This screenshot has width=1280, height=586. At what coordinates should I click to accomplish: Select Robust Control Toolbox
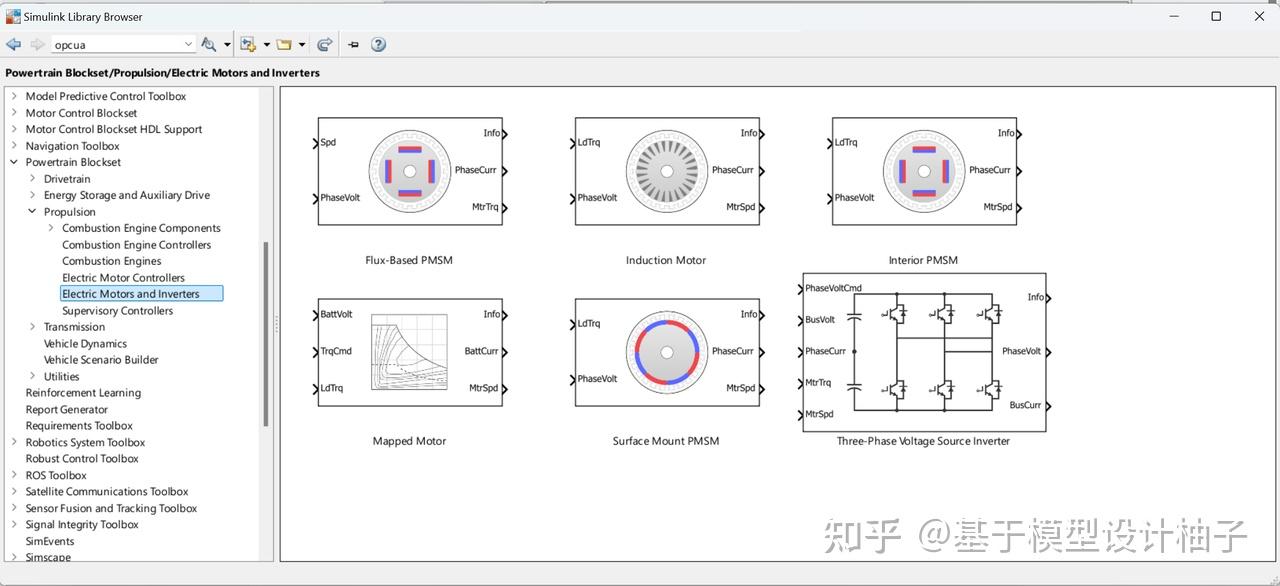pyautogui.click(x=82, y=459)
